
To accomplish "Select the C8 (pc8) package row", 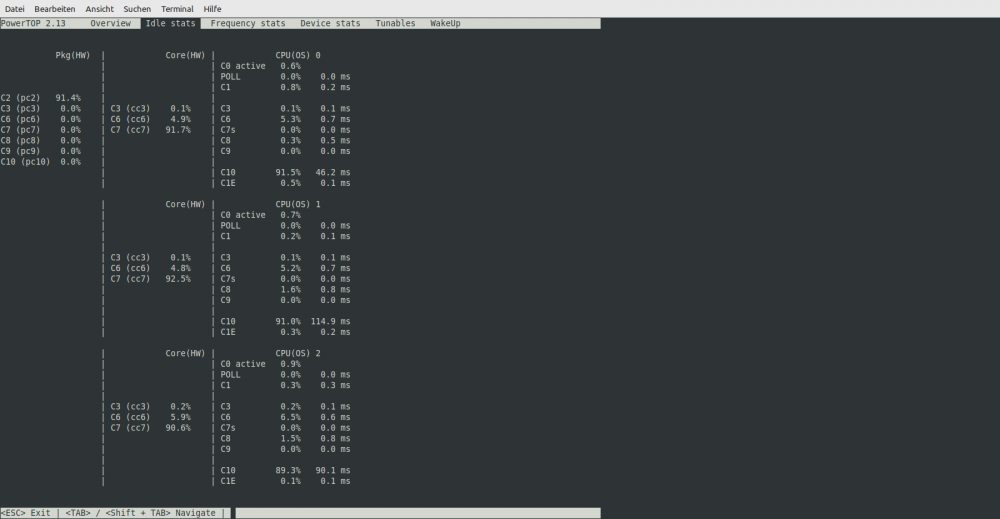I will [41, 141].
